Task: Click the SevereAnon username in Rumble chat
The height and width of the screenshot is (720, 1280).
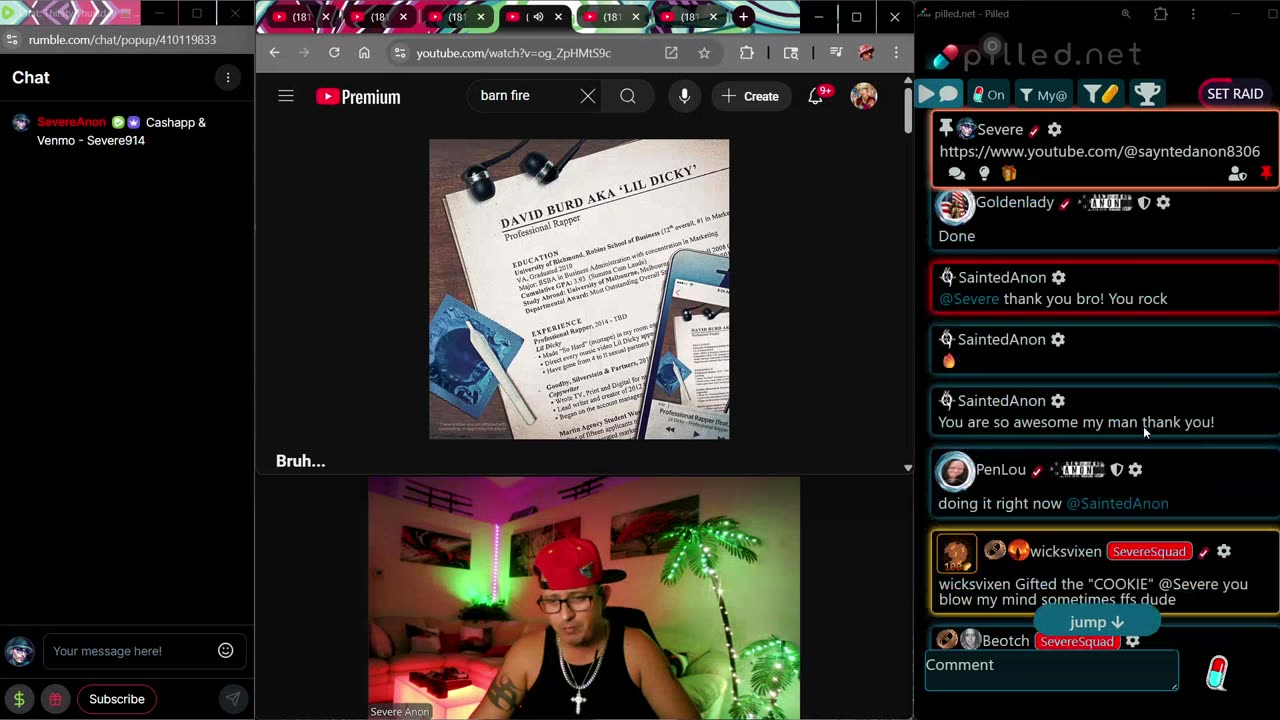Action: [x=71, y=122]
